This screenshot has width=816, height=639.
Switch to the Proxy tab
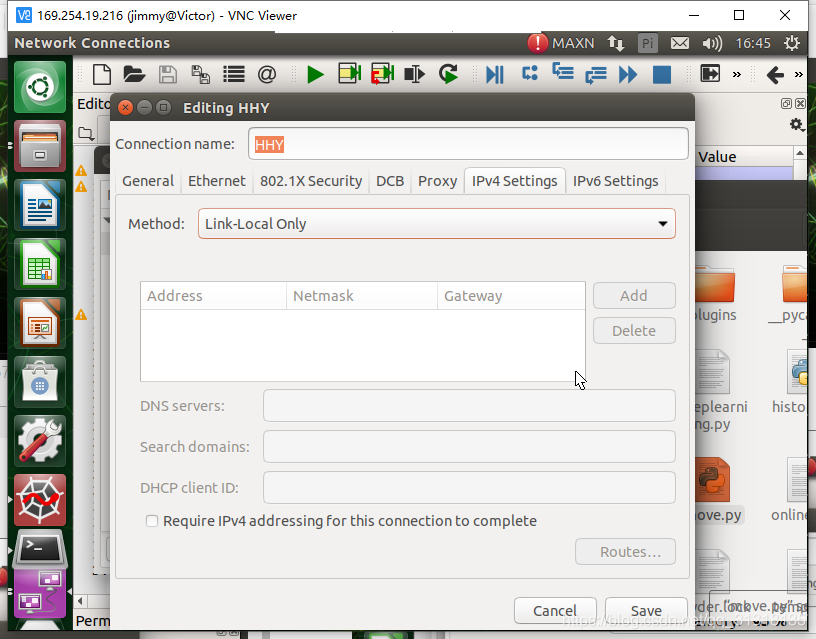[x=437, y=181]
